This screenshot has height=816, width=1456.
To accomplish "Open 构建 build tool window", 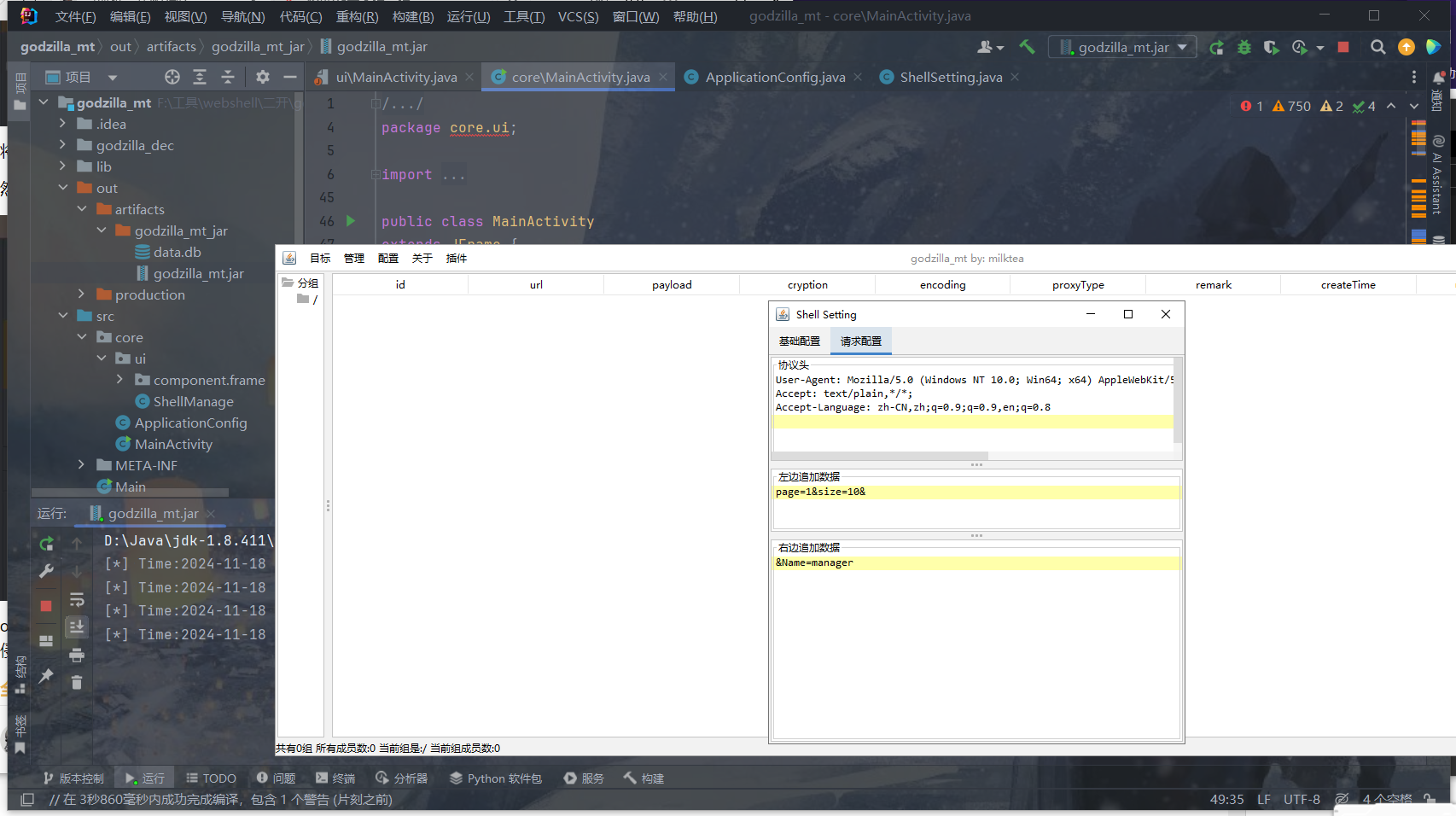I will (644, 778).
